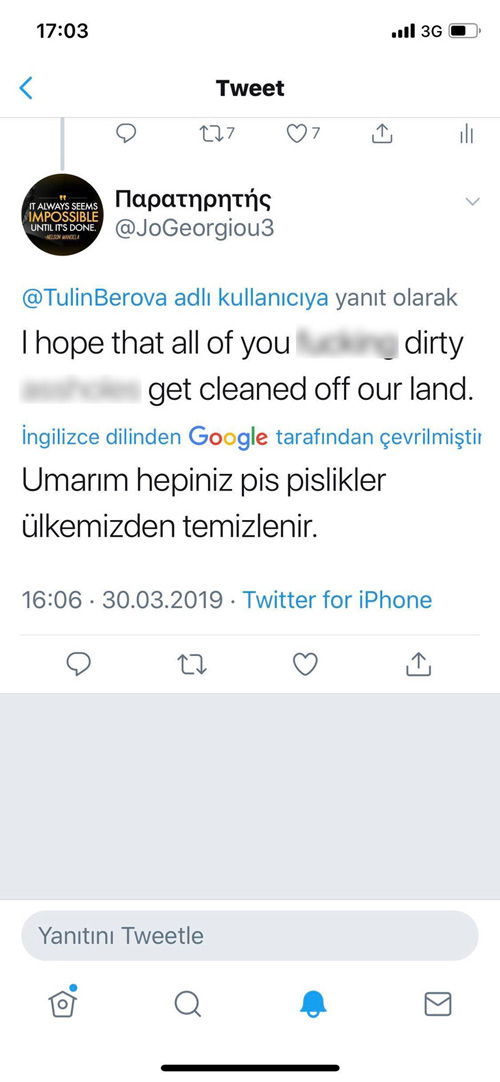Screen dimensions: 500x1082
Task: Open @JoGeorgiou3 handle profile
Action: click(x=194, y=228)
